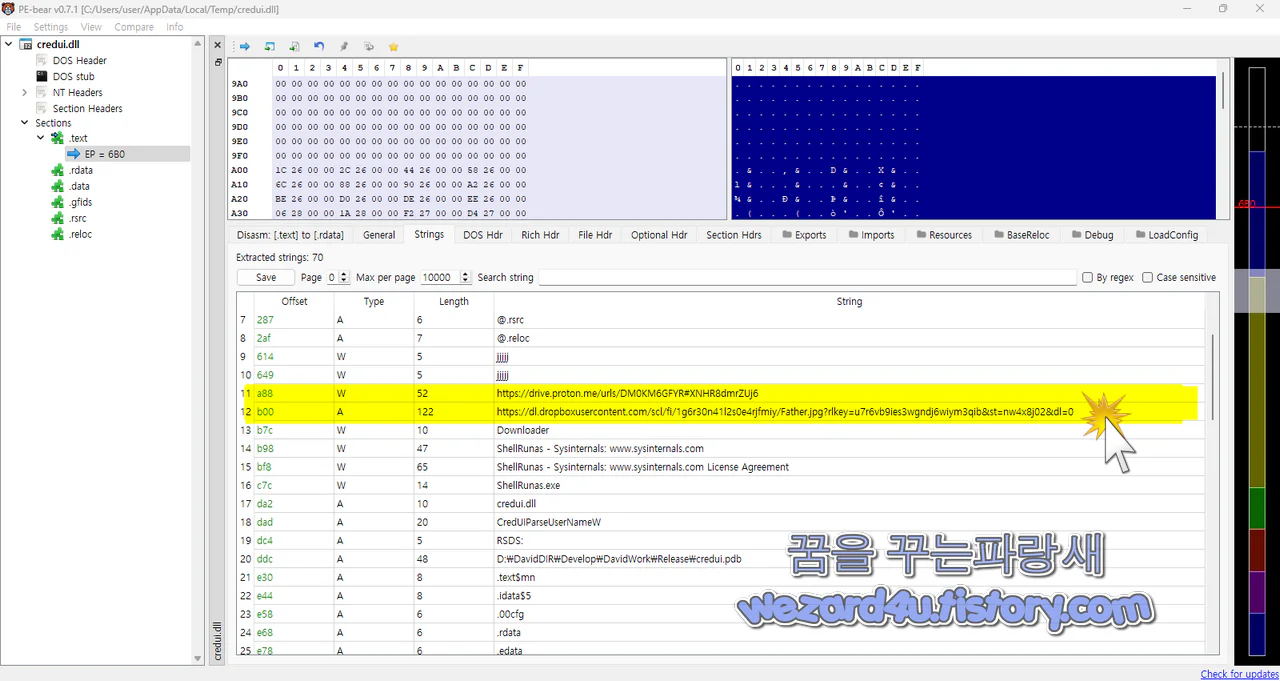Select the .rsrc section
The width and height of the screenshot is (1280, 681).
pyautogui.click(x=78, y=218)
